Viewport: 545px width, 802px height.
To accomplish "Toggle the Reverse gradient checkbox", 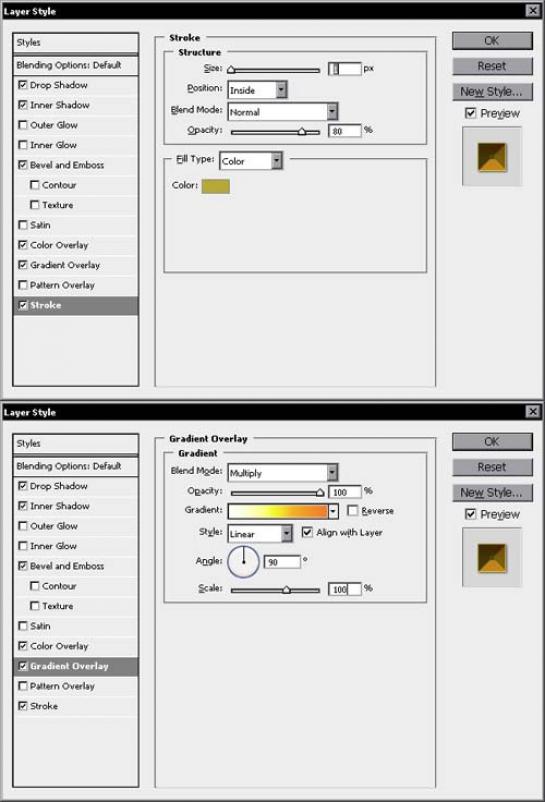I will 352,510.
